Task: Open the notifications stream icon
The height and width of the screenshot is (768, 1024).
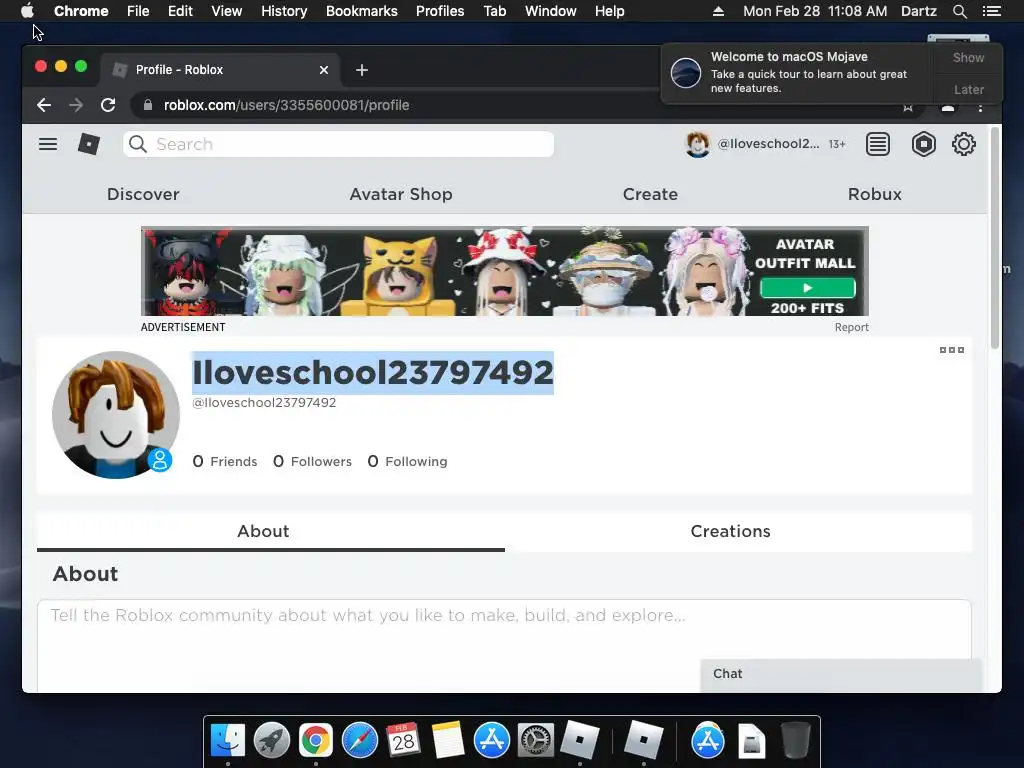Action: point(878,144)
